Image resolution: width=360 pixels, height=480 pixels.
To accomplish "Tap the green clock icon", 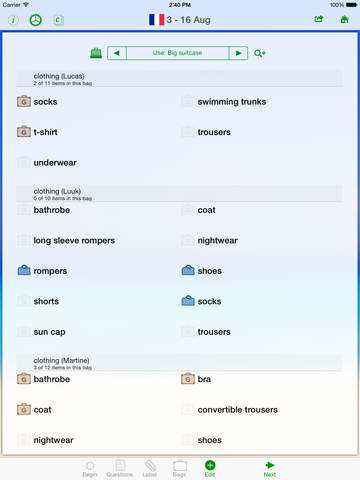I will 36,20.
